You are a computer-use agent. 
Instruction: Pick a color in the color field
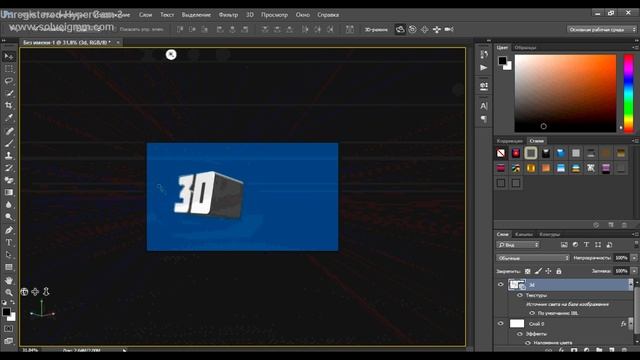coord(565,93)
